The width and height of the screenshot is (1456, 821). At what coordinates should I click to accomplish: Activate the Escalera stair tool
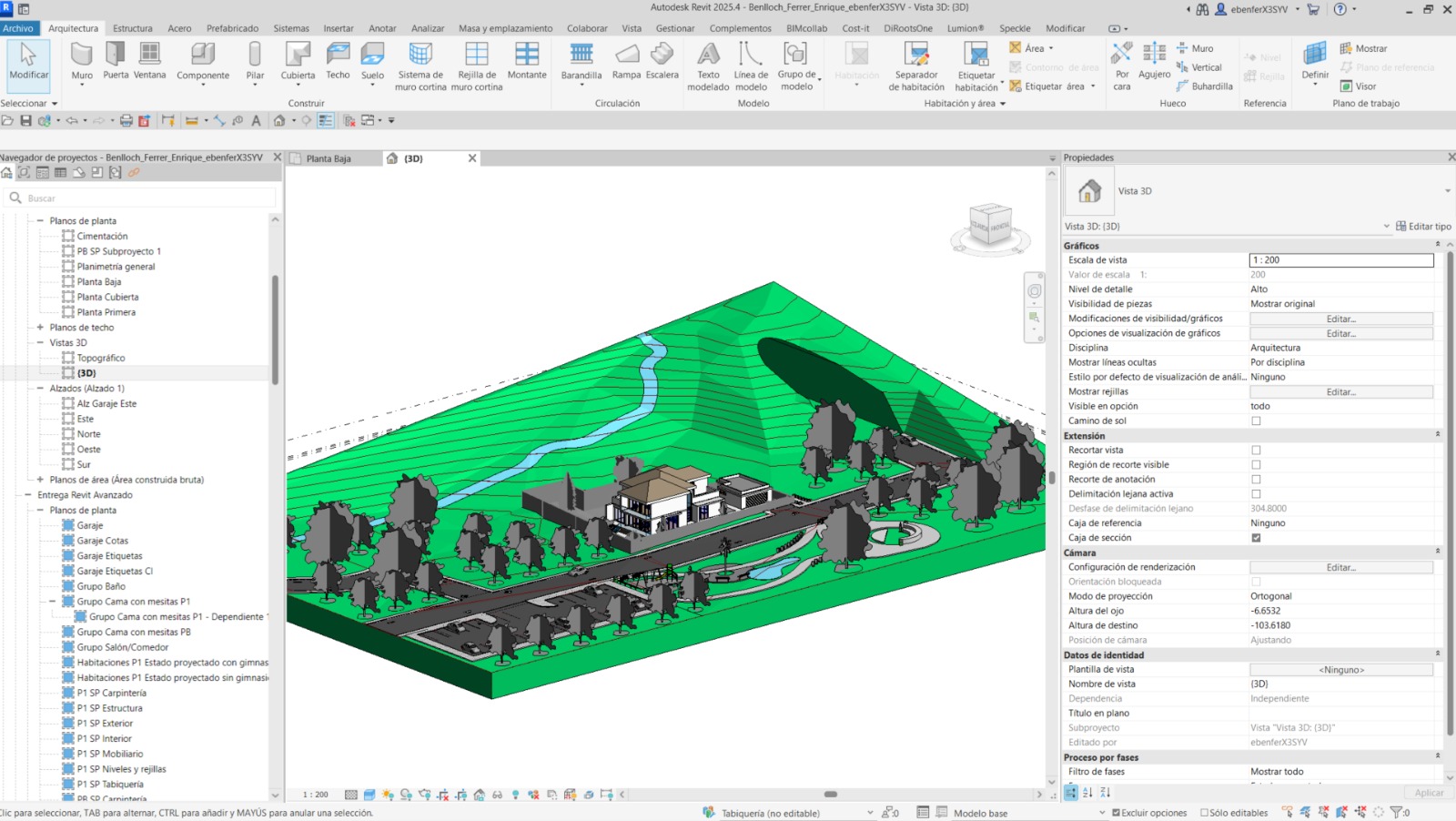point(662,60)
